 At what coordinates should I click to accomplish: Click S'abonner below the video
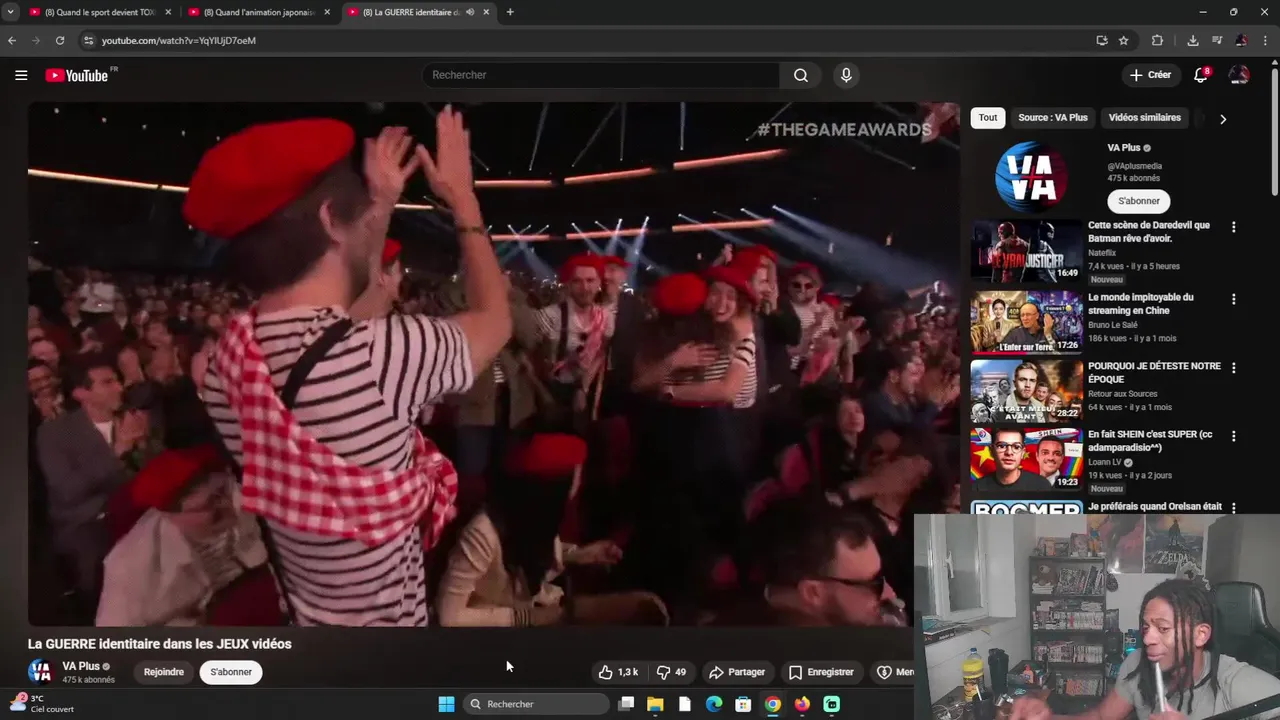tap(231, 672)
